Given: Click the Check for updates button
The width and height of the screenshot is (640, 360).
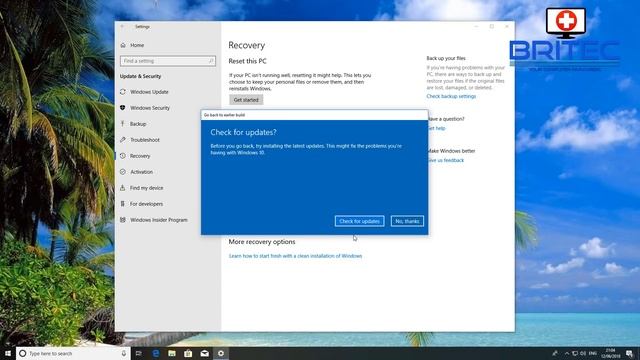Looking at the screenshot, I should tap(359, 221).
